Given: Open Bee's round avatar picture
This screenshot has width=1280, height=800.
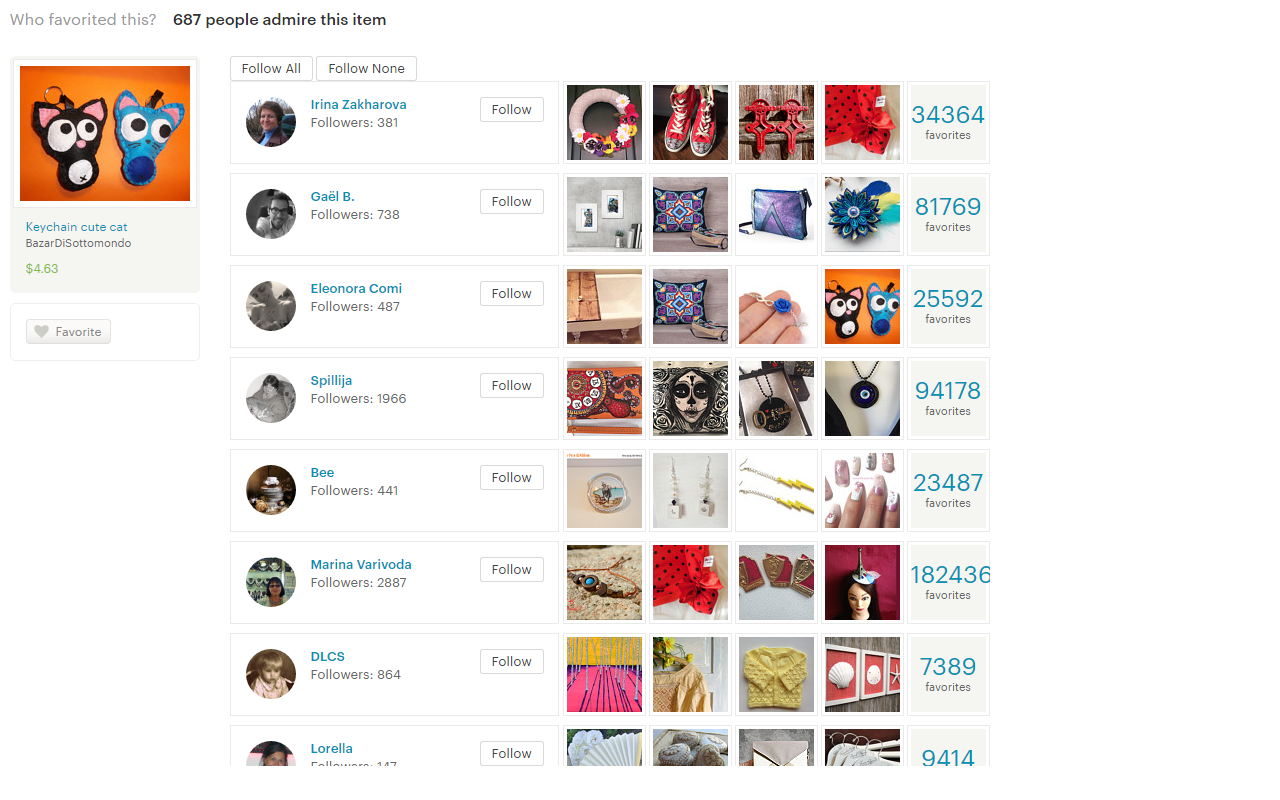Looking at the screenshot, I should tap(271, 490).
